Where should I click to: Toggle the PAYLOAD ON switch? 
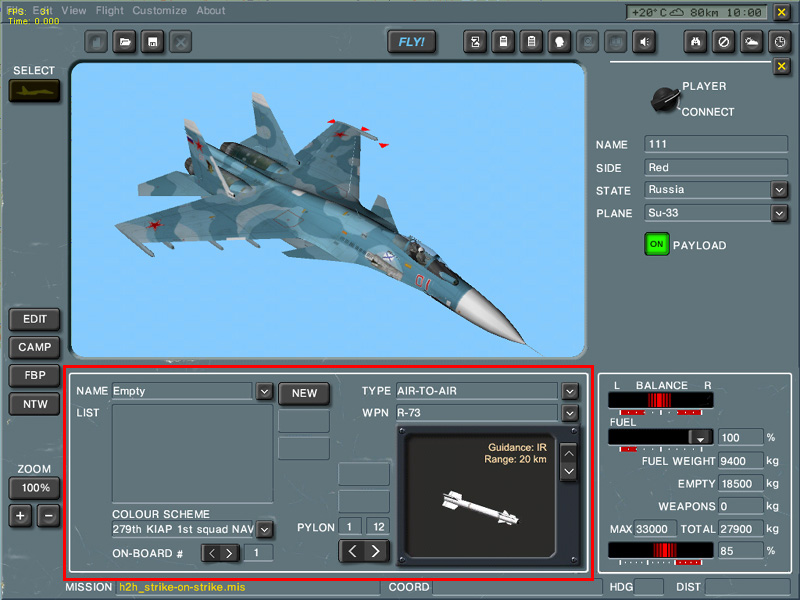coord(657,244)
